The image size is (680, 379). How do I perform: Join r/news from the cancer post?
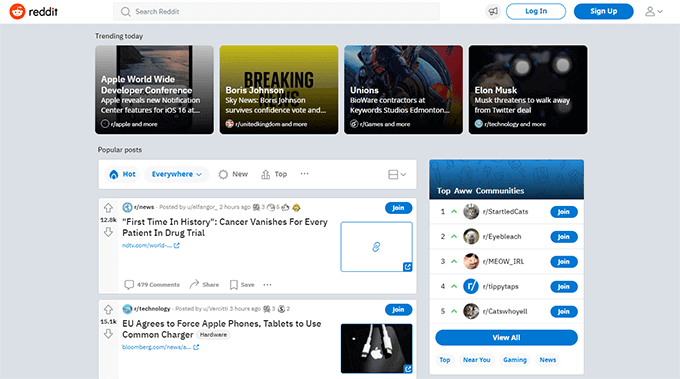tap(399, 208)
